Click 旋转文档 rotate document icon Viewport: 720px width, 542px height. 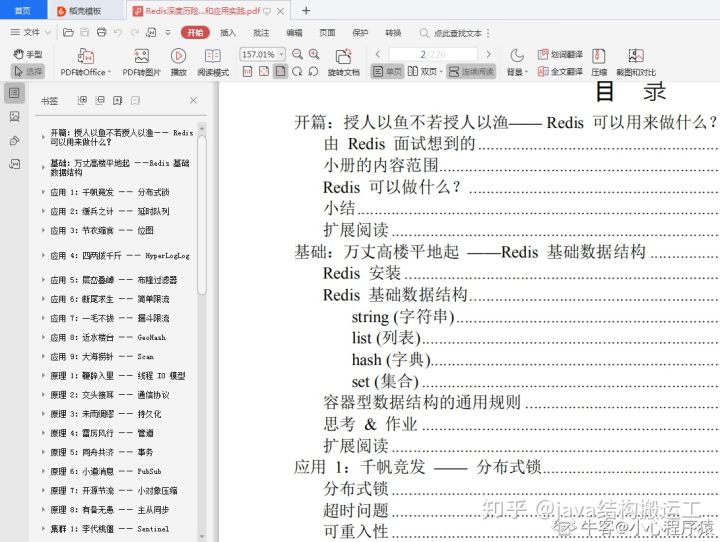343,62
